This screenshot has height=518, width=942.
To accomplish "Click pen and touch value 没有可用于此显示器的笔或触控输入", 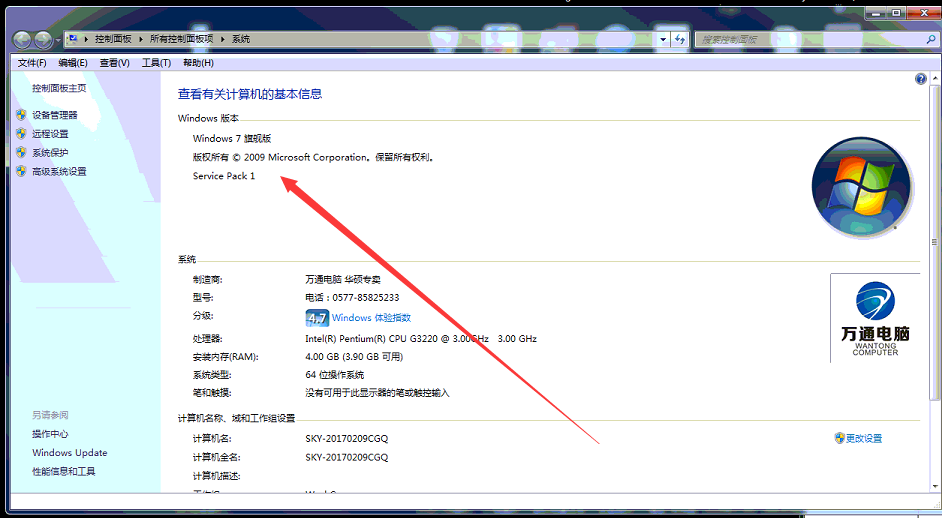I will click(377, 392).
